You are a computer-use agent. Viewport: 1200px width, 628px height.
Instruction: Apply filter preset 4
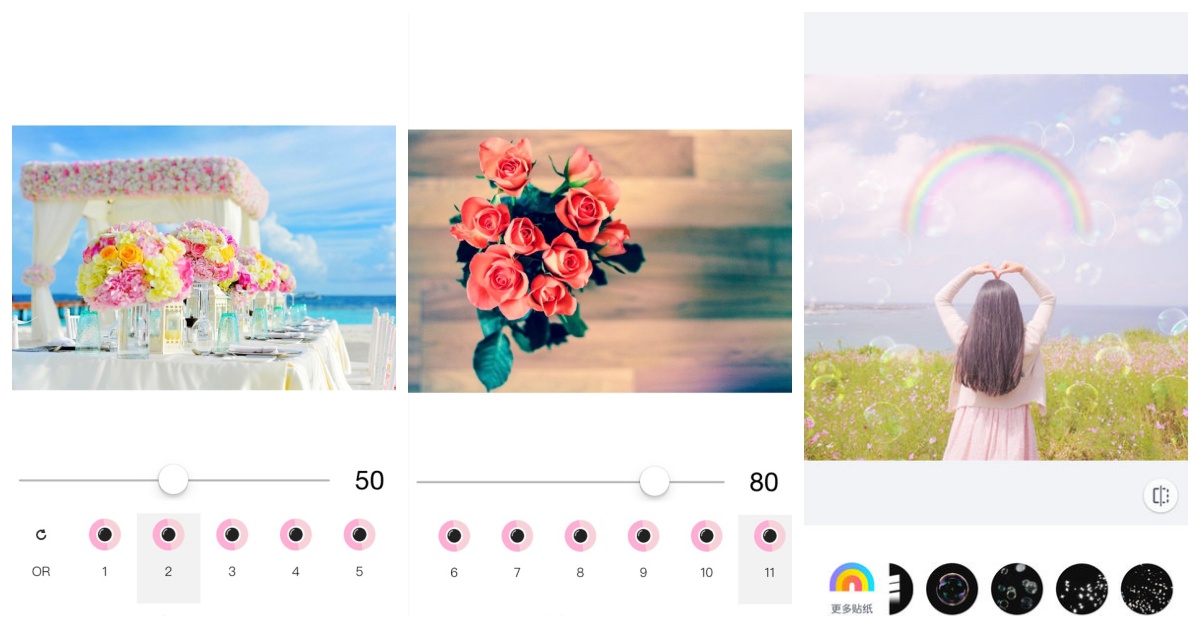click(296, 547)
